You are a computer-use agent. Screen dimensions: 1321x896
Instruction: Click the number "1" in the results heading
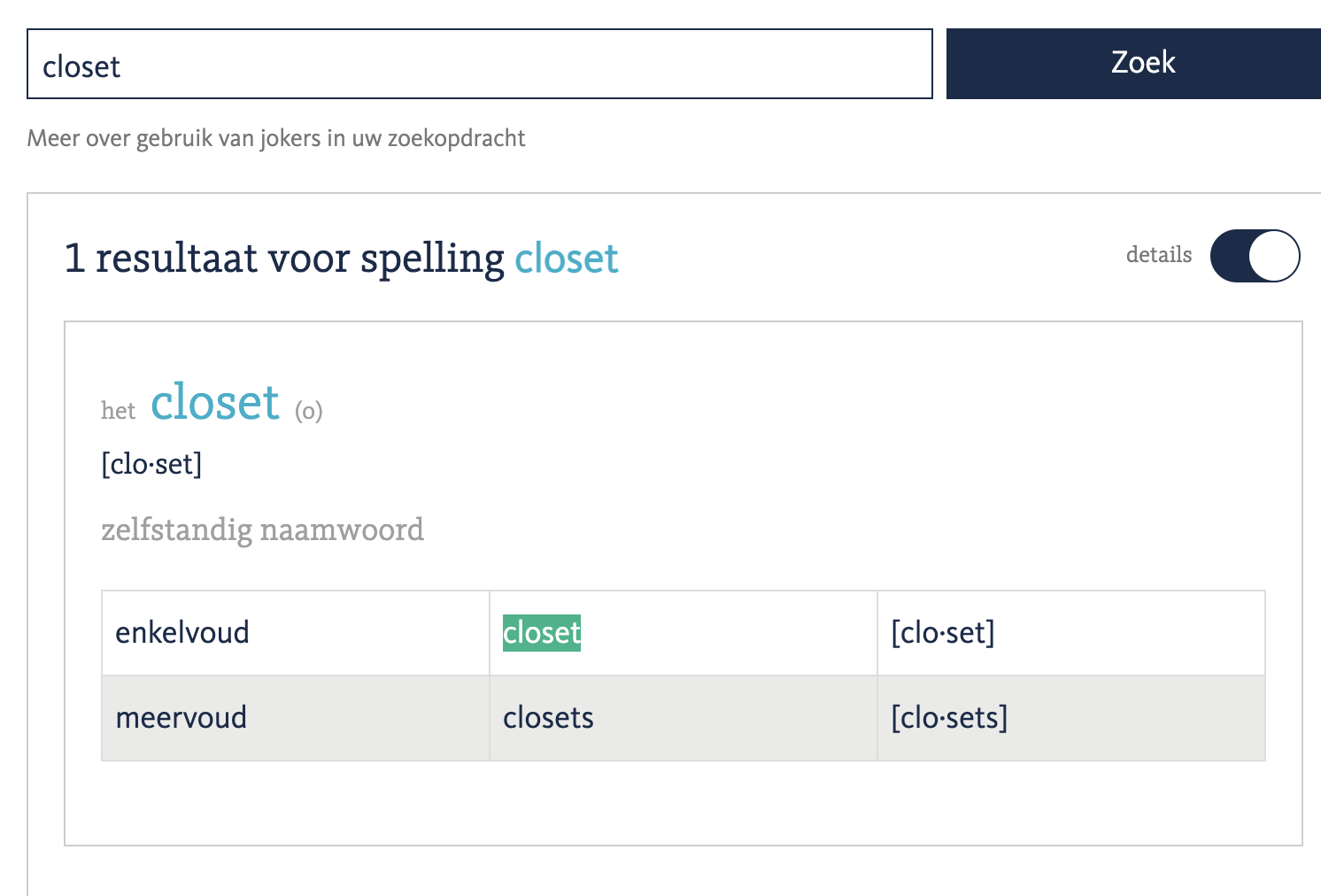pyautogui.click(x=75, y=259)
